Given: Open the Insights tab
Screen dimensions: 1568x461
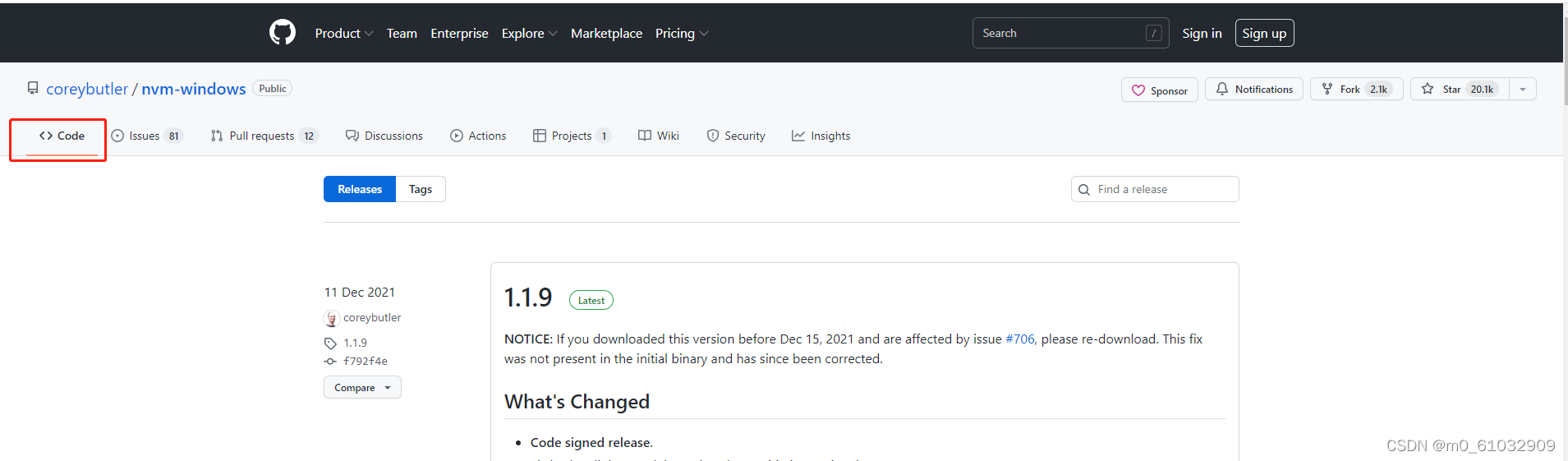Looking at the screenshot, I should point(821,136).
